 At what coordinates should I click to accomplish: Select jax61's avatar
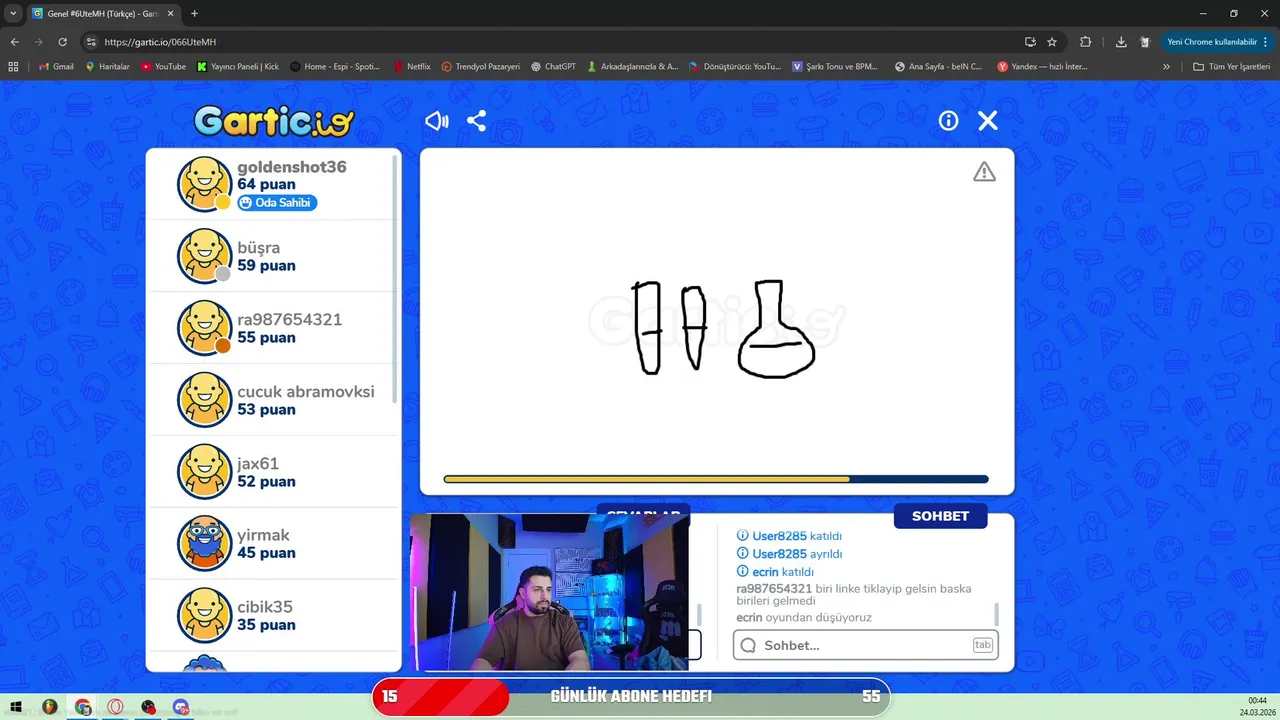click(205, 472)
